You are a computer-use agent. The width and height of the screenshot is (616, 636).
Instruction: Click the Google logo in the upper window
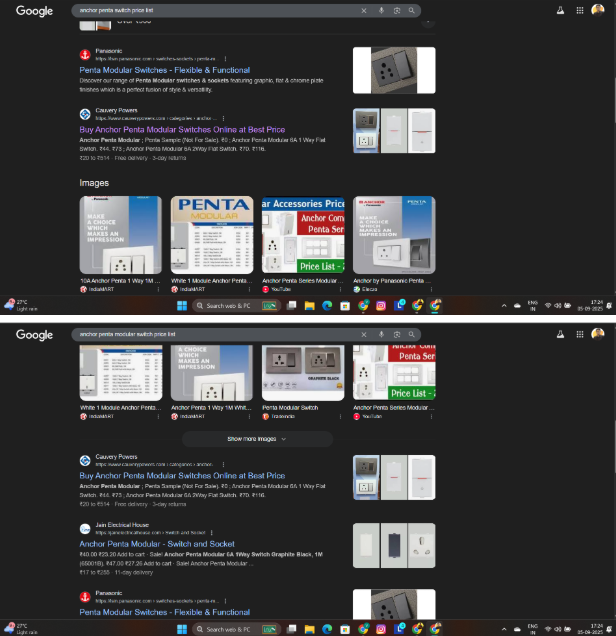pos(34,11)
